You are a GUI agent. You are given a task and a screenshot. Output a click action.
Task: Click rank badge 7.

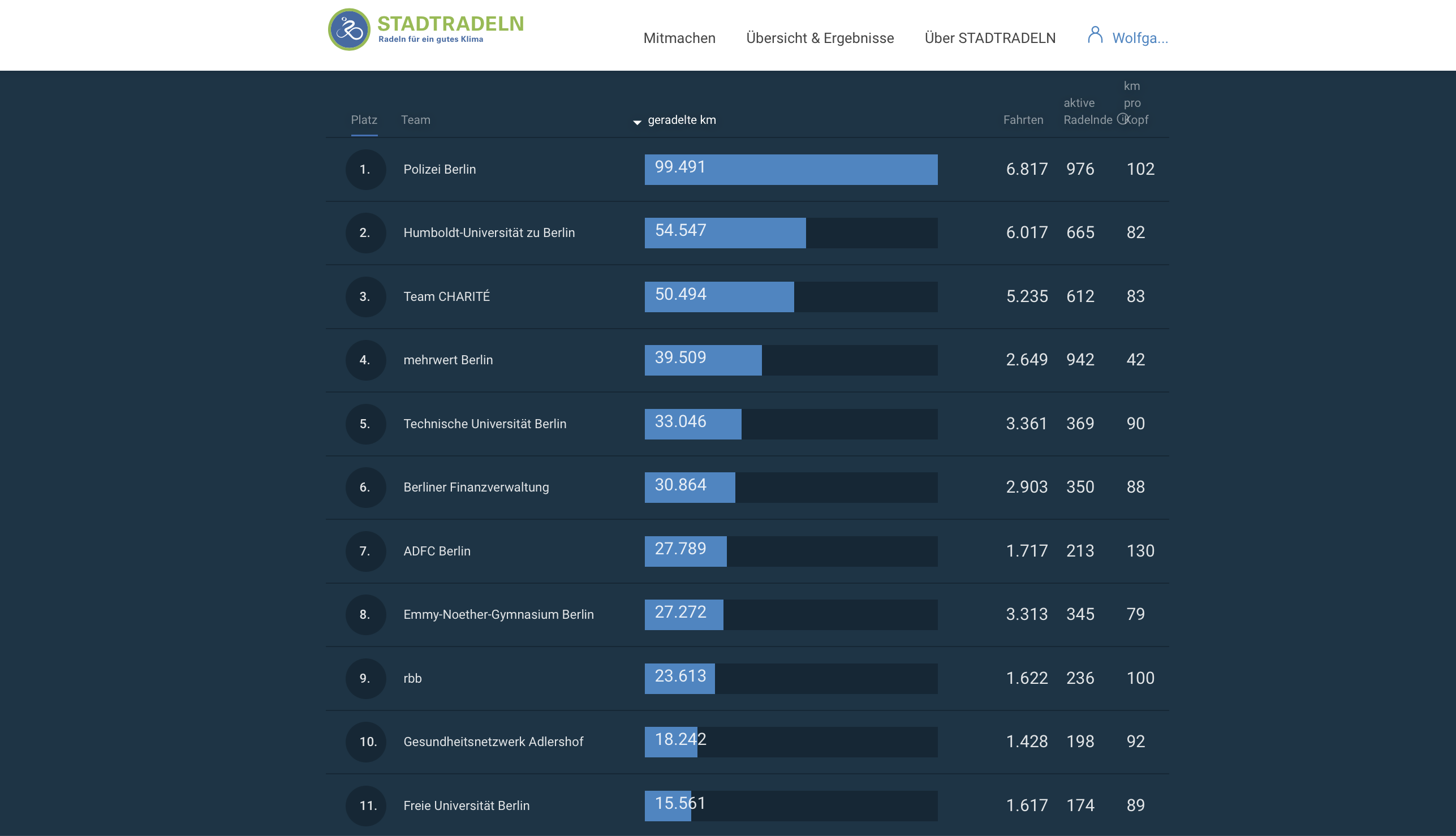pyautogui.click(x=366, y=551)
